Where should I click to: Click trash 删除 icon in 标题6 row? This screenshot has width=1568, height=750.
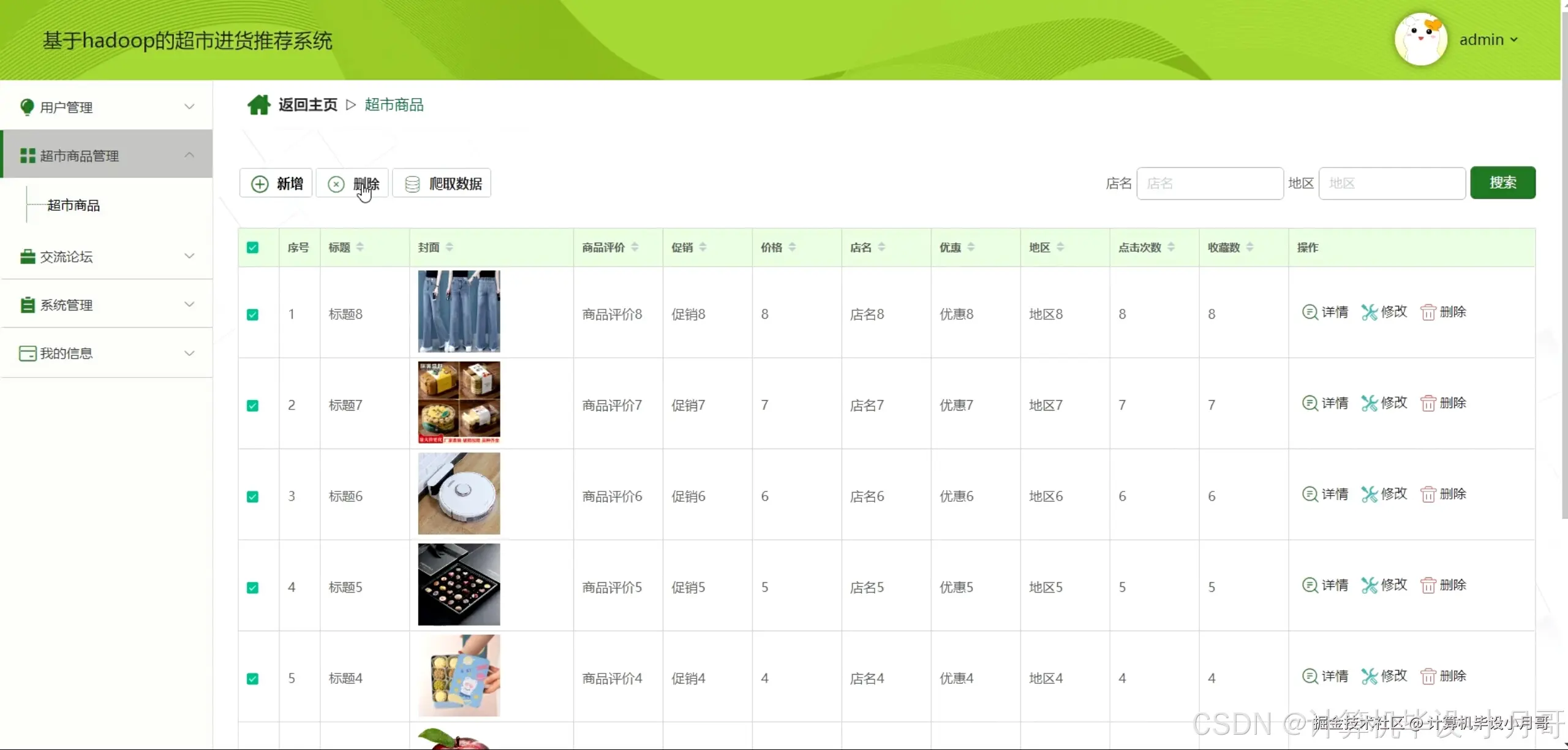pyautogui.click(x=1428, y=494)
